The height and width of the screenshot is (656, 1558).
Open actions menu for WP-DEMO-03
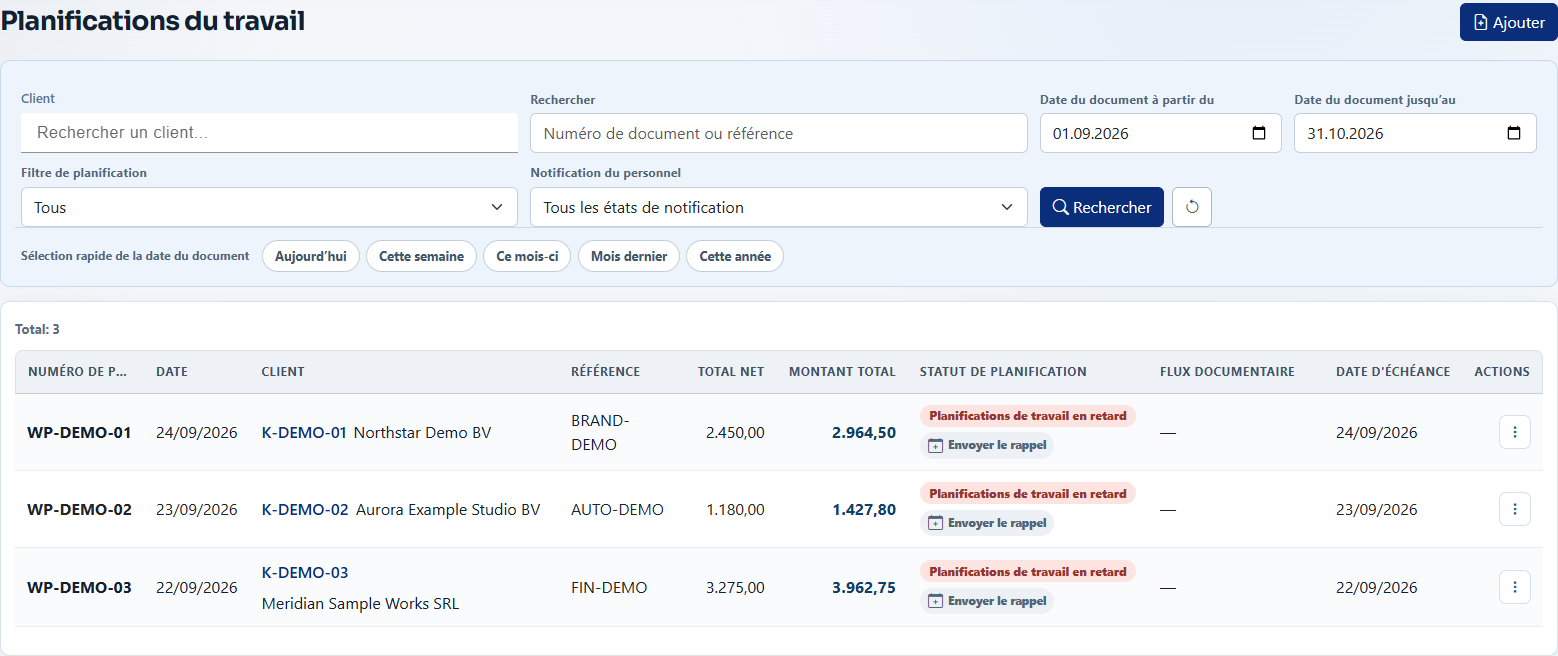click(x=1515, y=587)
